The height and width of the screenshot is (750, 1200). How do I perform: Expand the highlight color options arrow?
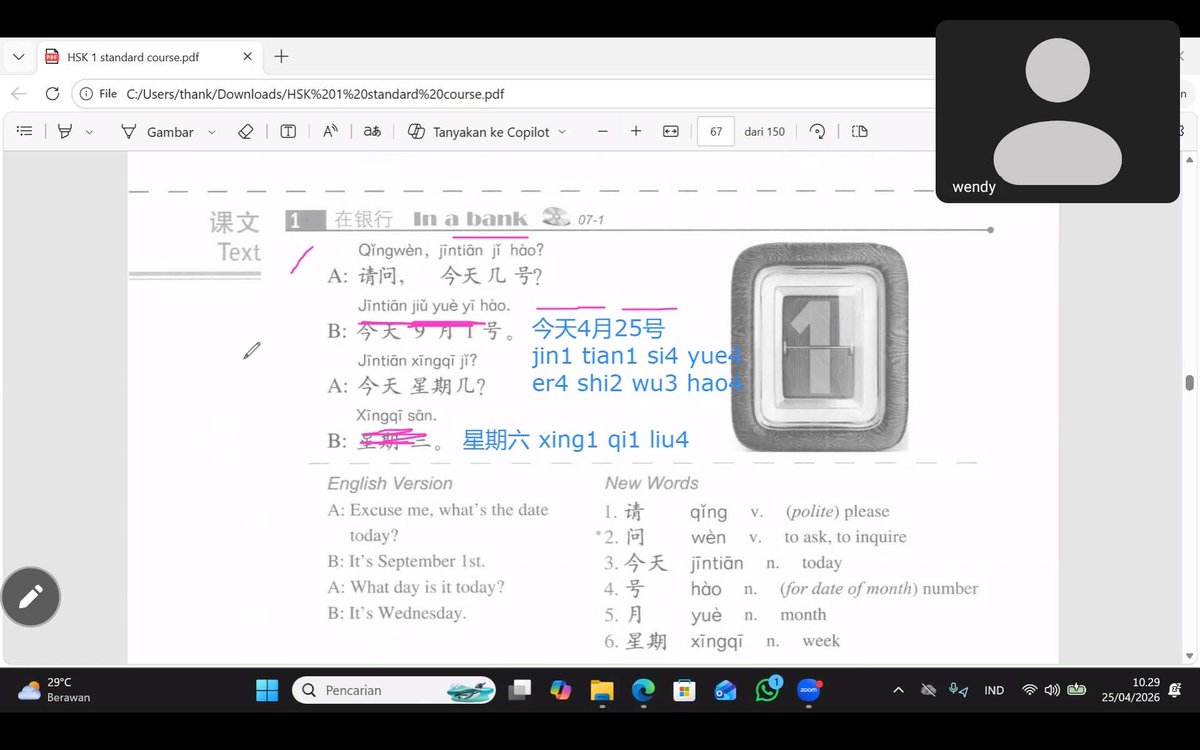(x=89, y=132)
